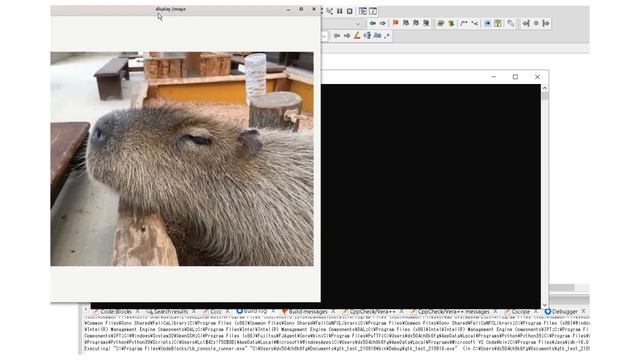The width and height of the screenshot is (640, 360).
Task: Close the Debugger tab
Action: (x=583, y=311)
